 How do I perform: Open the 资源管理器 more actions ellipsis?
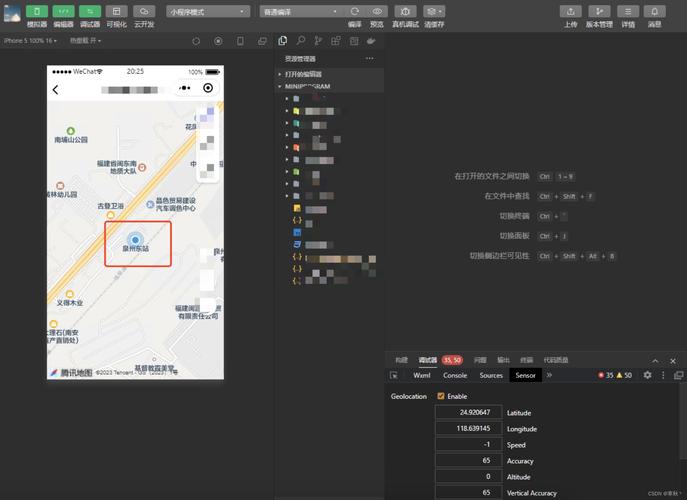point(369,58)
